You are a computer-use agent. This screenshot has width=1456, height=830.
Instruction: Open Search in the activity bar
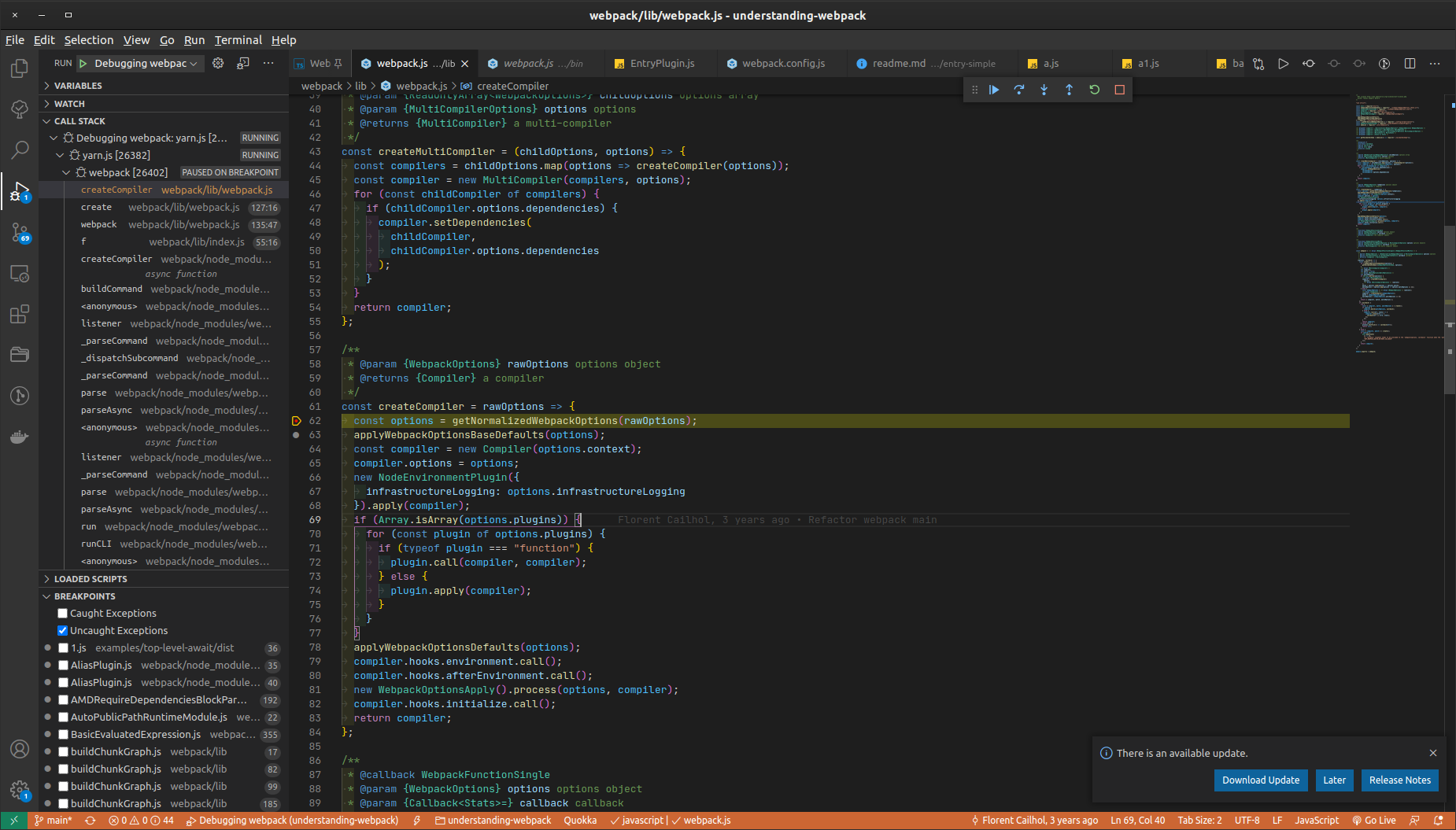click(19, 149)
